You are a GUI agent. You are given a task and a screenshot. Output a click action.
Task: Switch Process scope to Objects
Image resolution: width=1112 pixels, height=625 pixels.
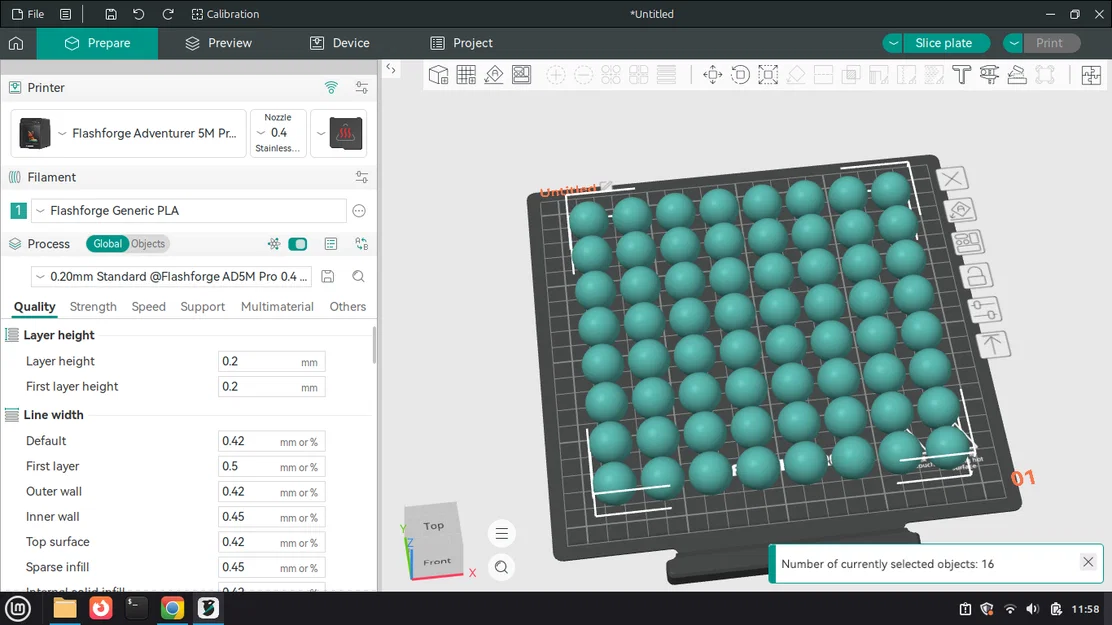click(147, 243)
